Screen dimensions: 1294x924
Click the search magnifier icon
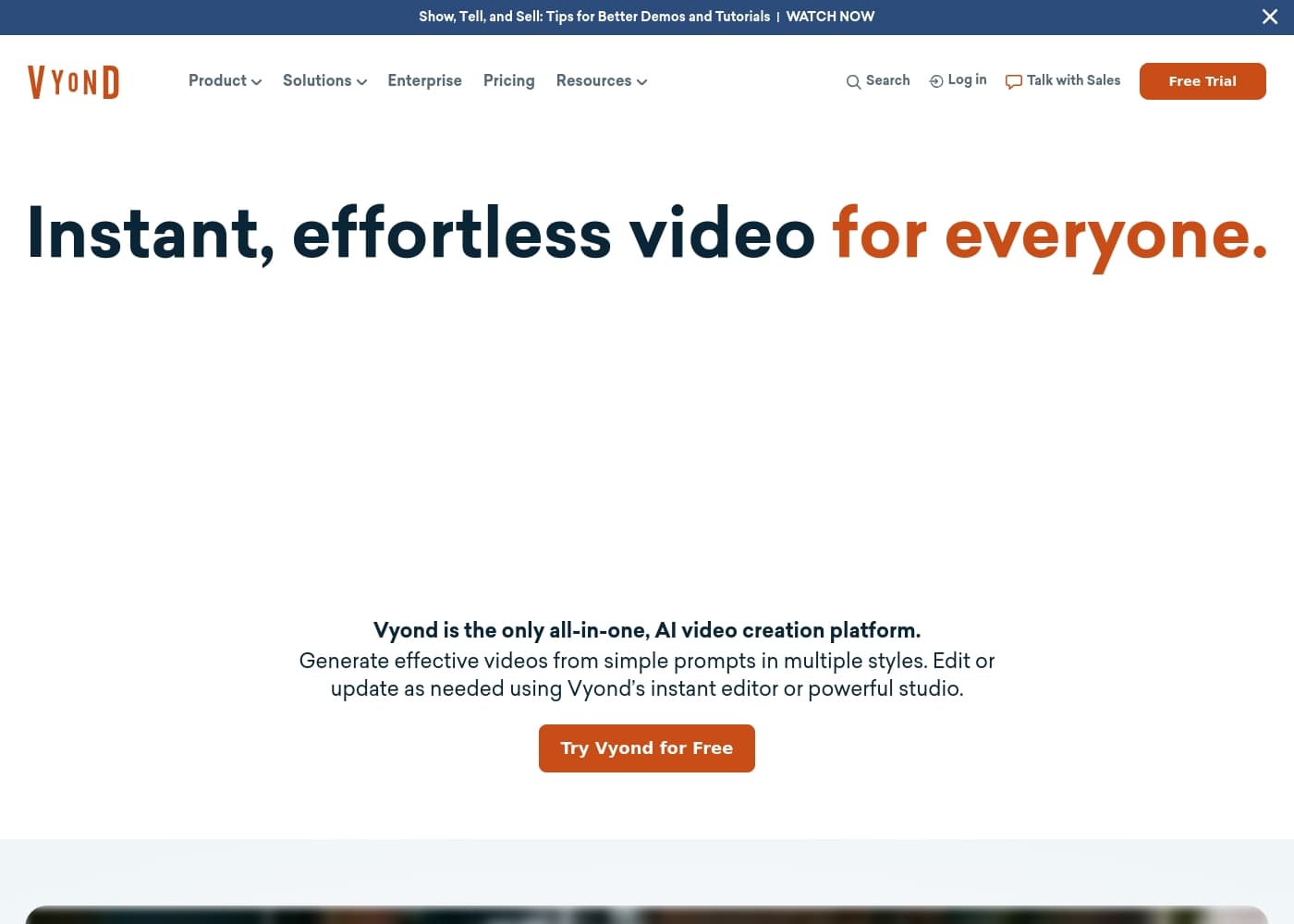click(853, 82)
